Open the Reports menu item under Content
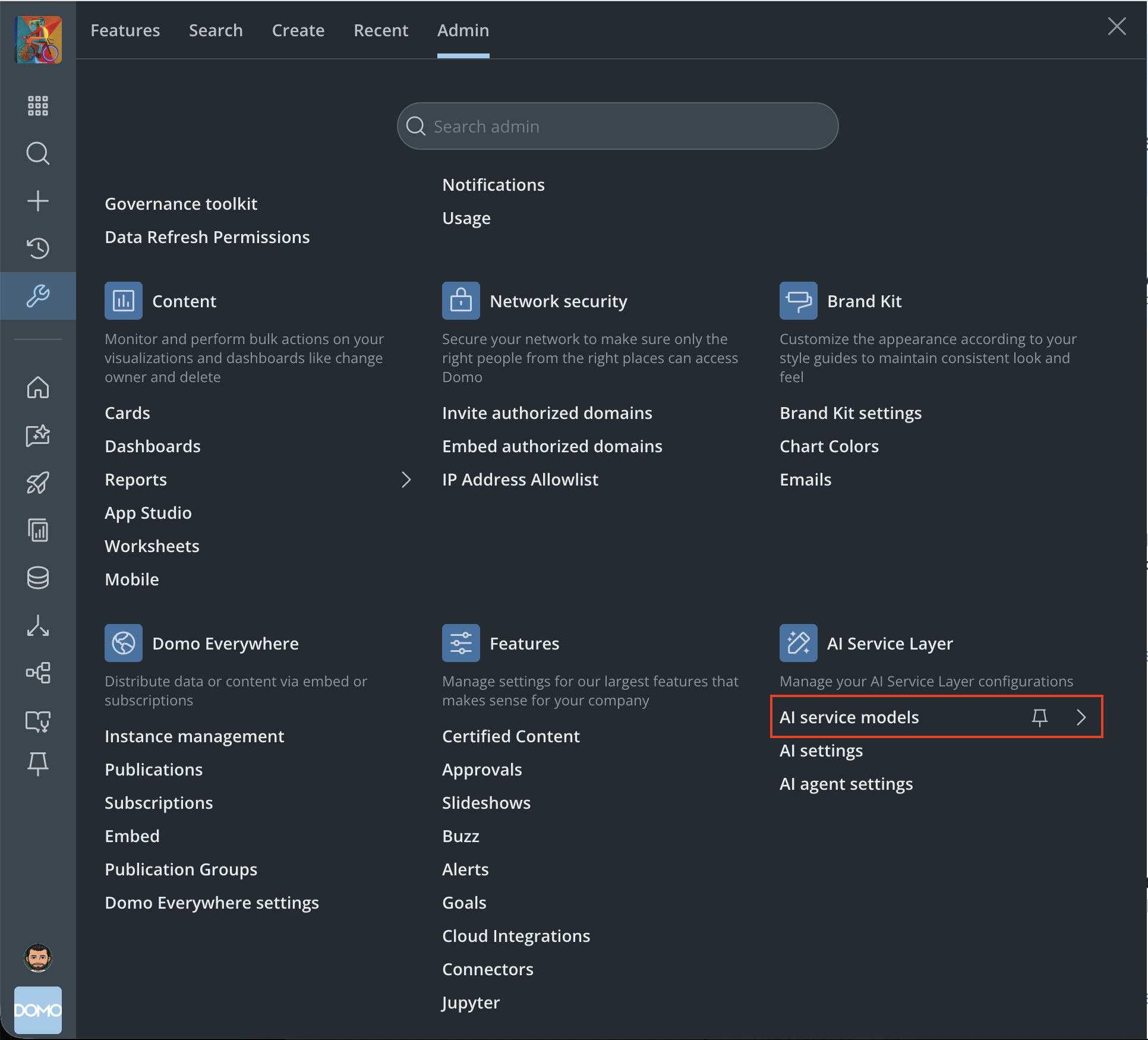The image size is (1148, 1040). pos(136,480)
